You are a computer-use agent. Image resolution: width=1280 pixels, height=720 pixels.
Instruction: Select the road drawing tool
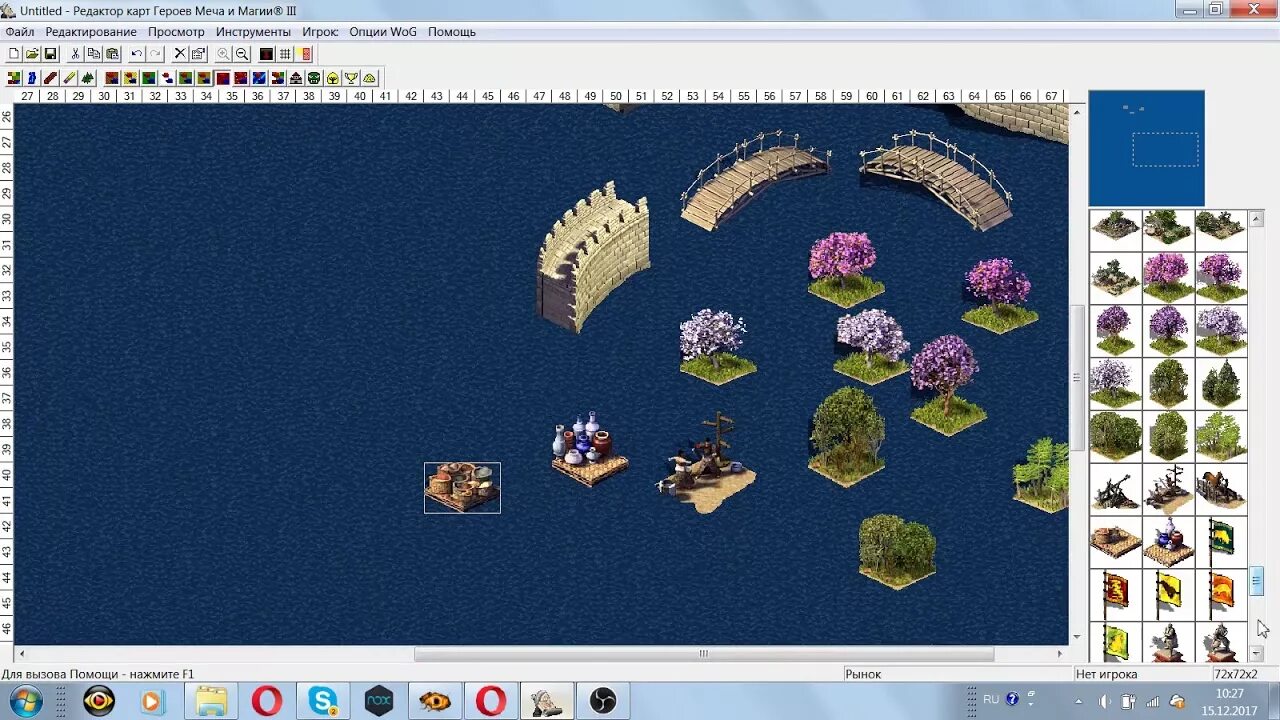tap(50, 78)
